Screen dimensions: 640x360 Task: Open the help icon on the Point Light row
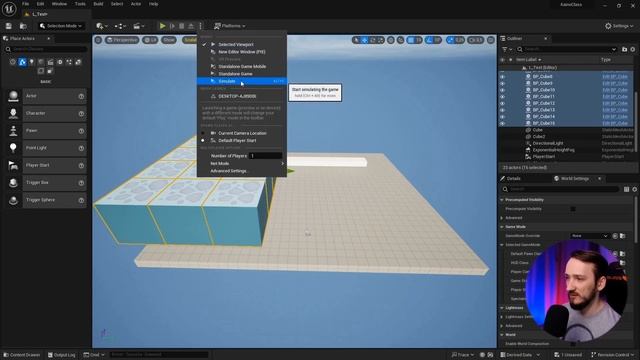tap(81, 148)
